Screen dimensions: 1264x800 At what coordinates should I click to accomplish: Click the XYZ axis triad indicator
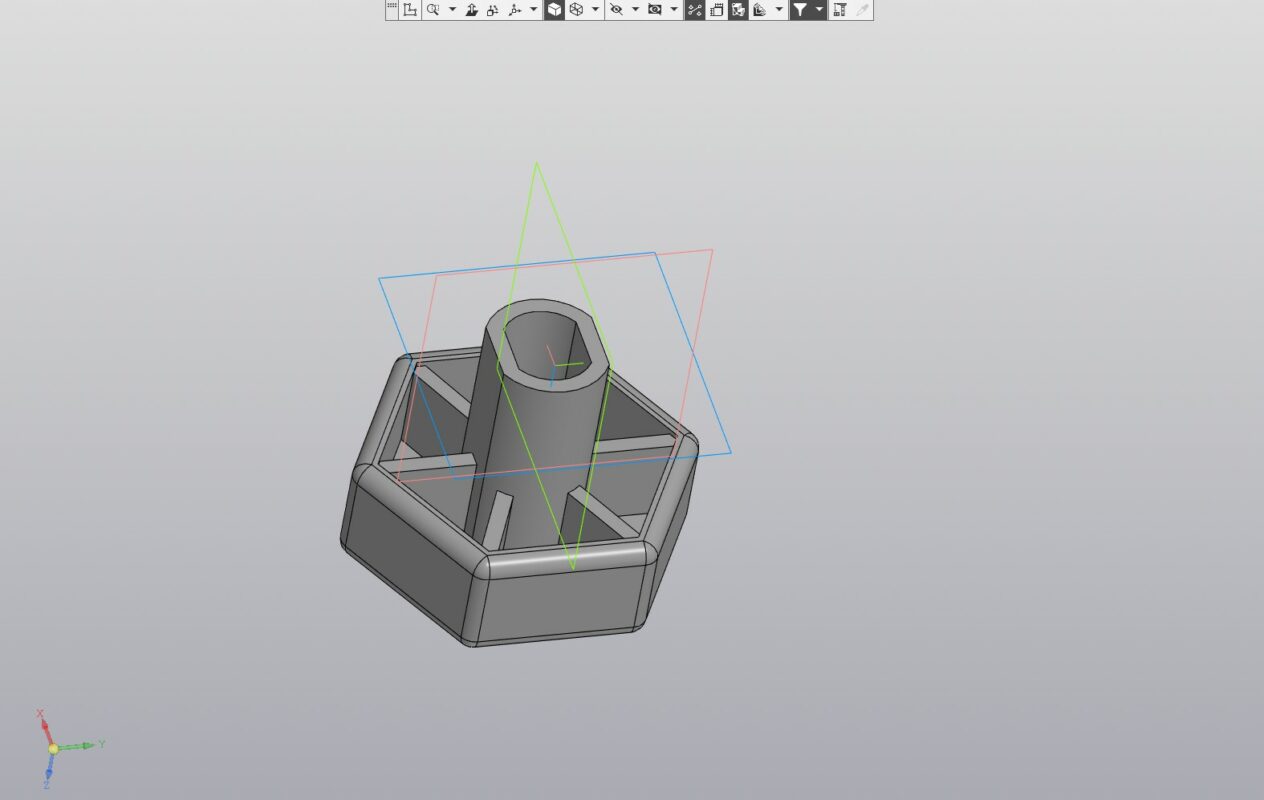(x=54, y=748)
